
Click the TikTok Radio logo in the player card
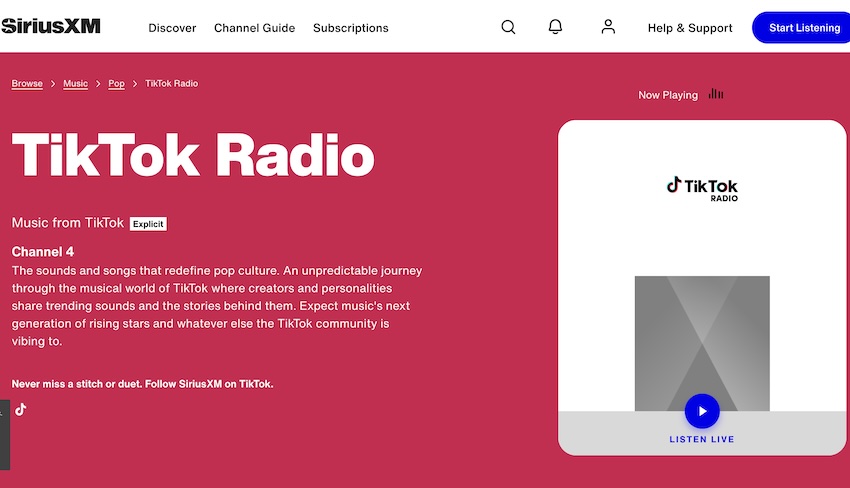coord(702,188)
